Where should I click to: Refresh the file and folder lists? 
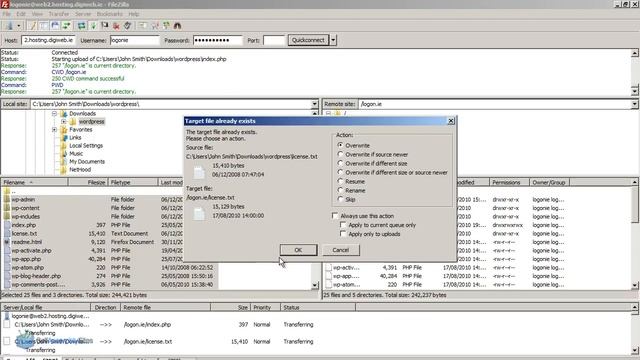tap(82, 26)
